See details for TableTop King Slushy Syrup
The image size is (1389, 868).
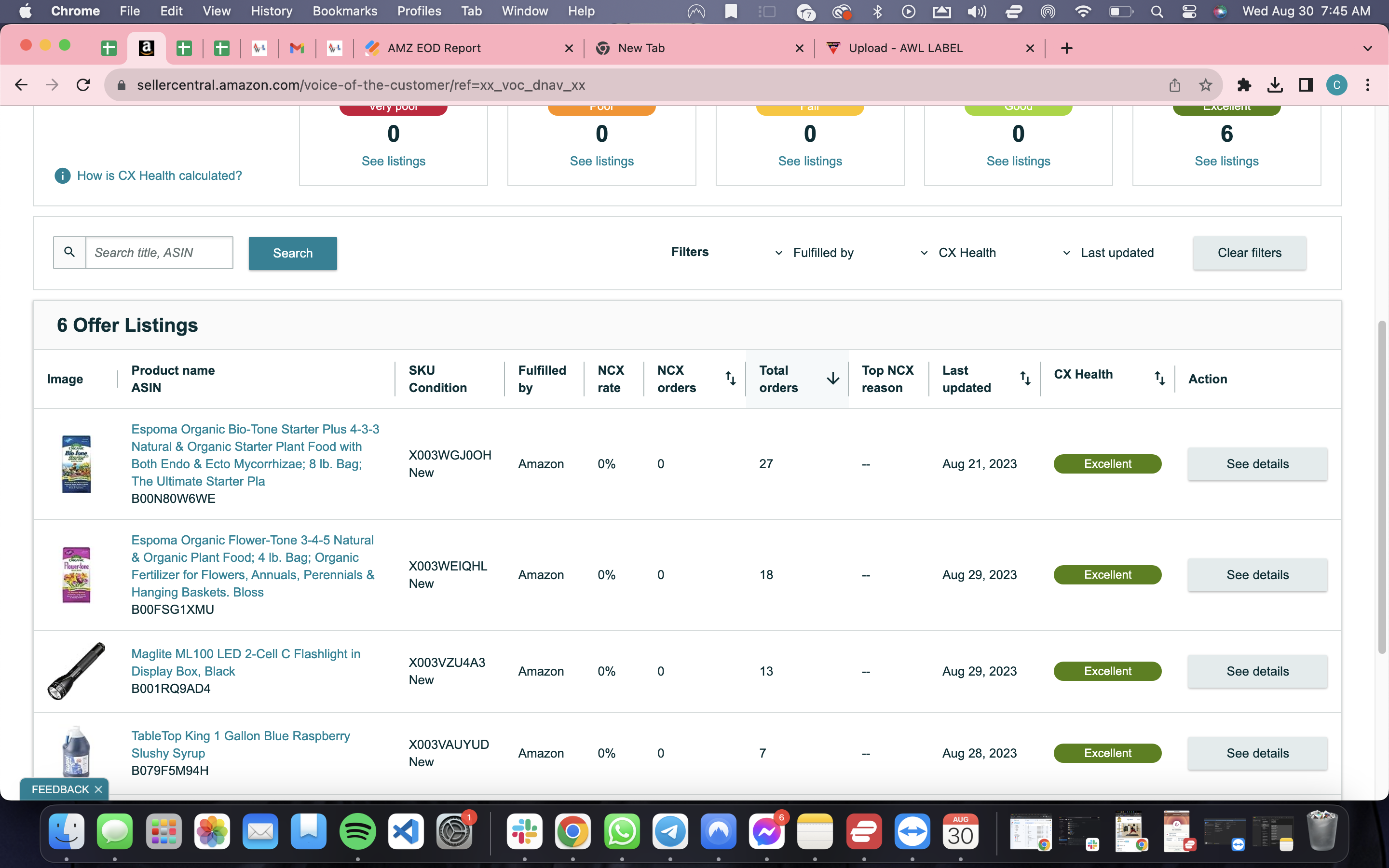(1257, 753)
